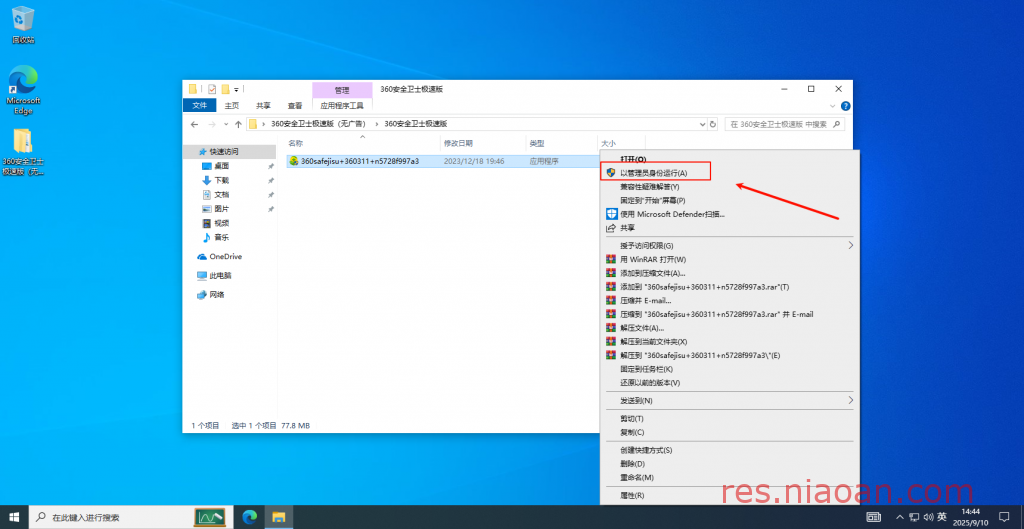Switch to the 主页 ribbon tab

click(x=232, y=105)
